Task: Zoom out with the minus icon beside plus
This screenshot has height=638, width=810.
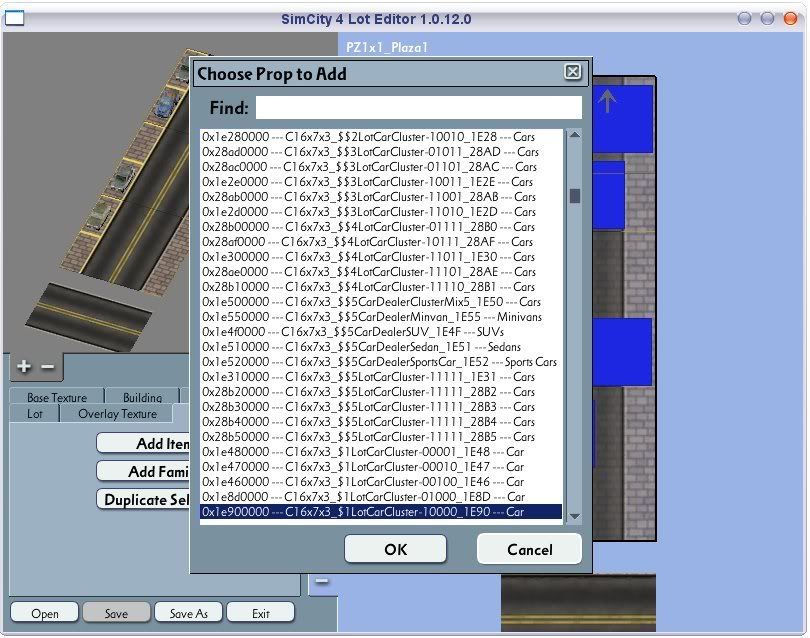Action: point(48,366)
